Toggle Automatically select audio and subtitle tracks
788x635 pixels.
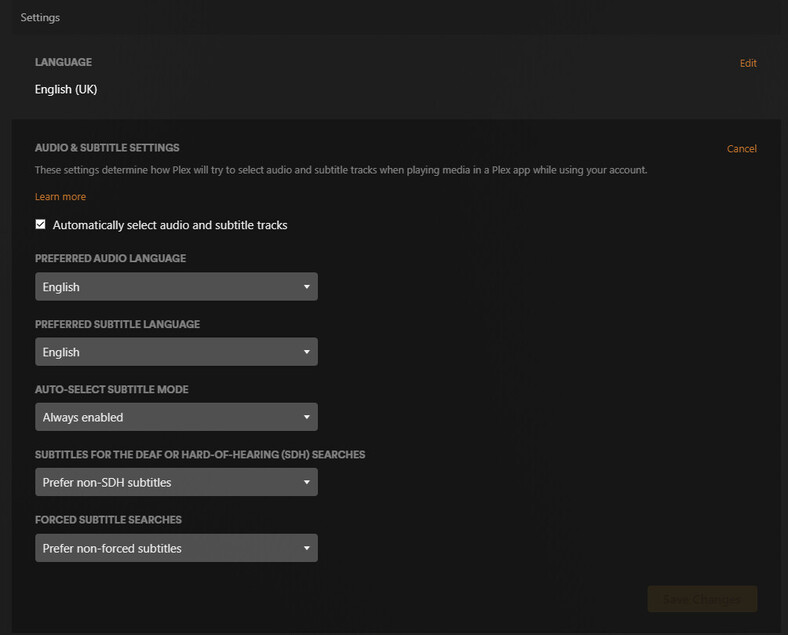41,225
